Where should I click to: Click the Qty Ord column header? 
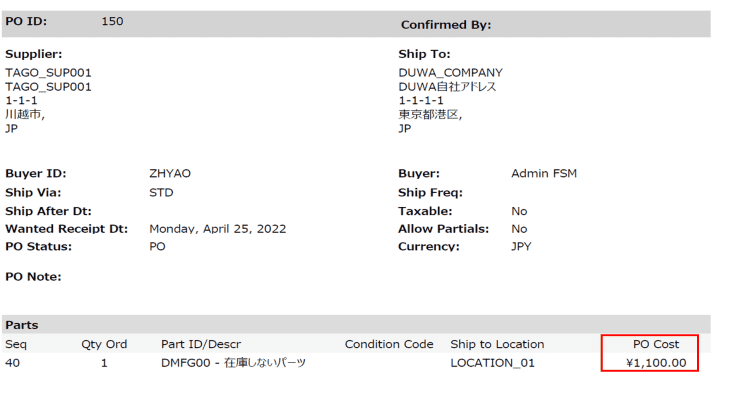point(104,344)
